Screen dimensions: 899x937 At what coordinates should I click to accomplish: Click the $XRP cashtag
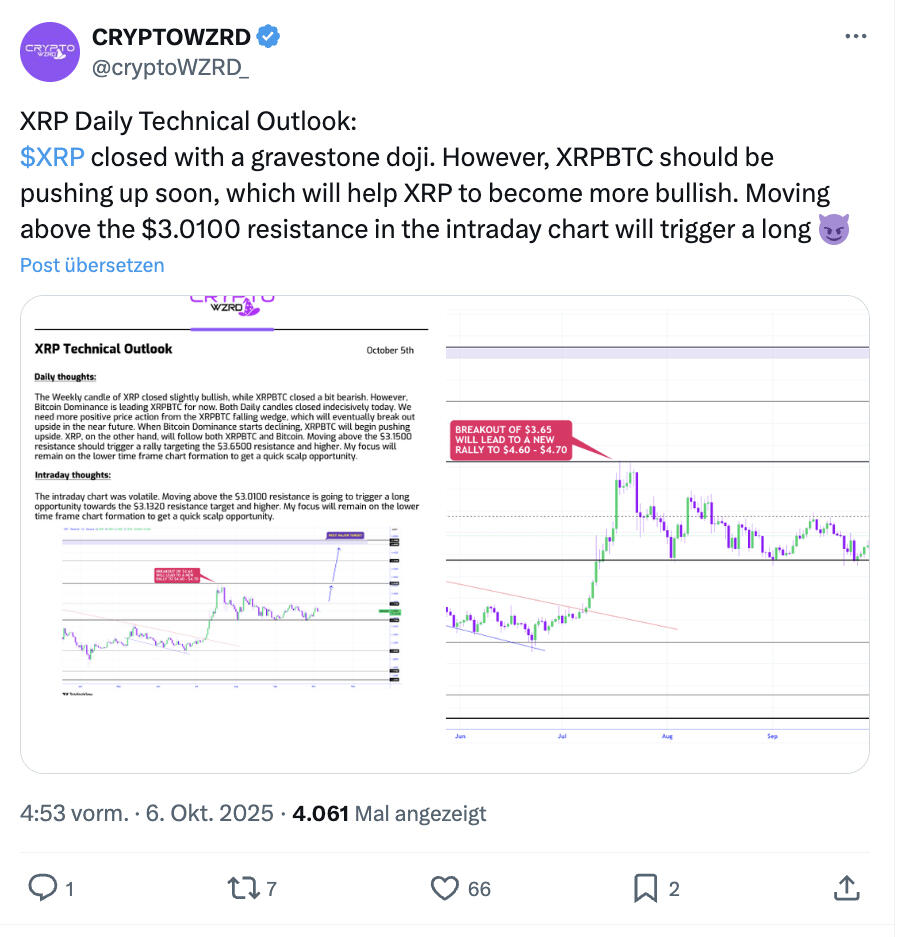tap(52, 158)
